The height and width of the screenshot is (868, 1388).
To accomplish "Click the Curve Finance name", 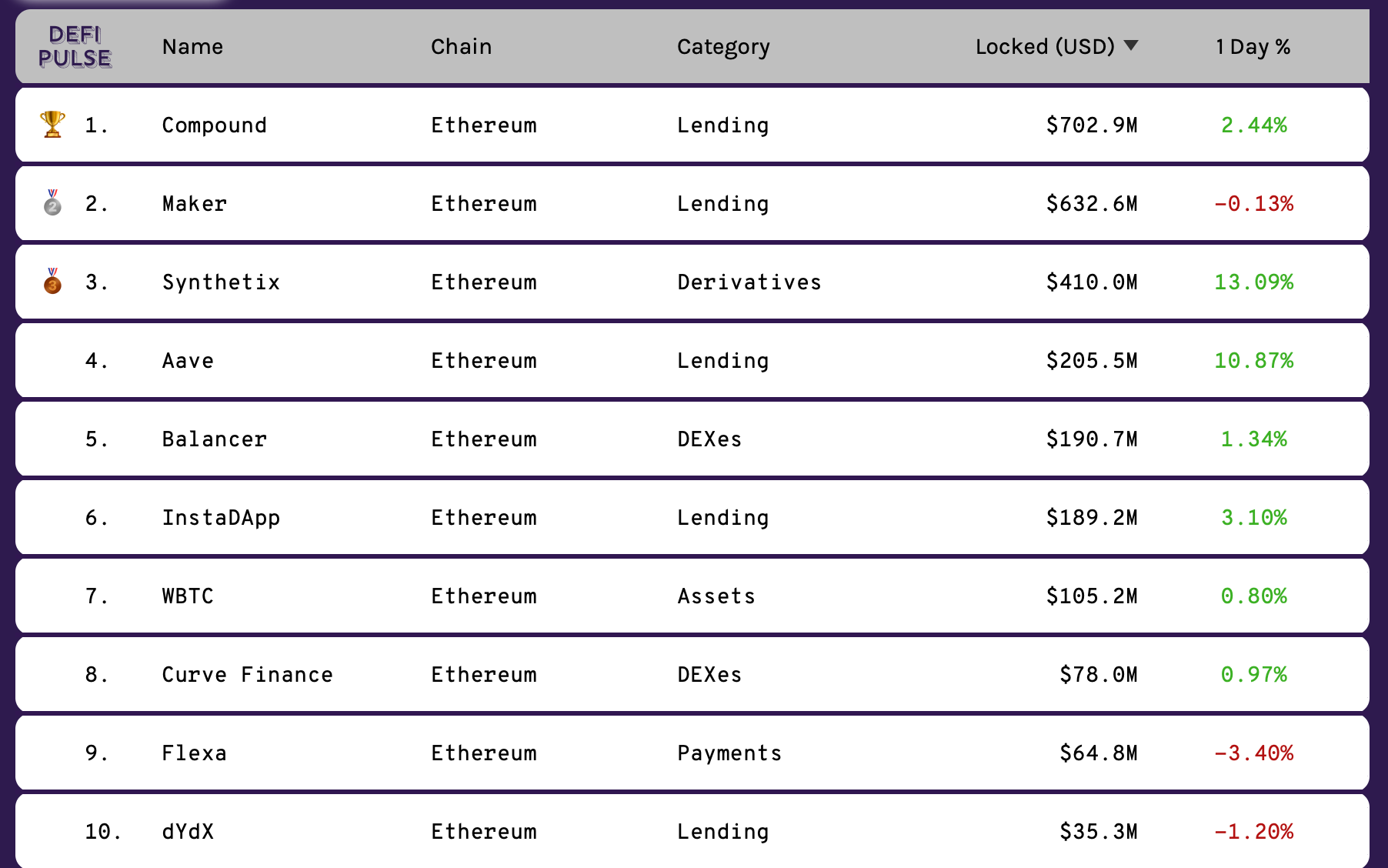I will coord(247,675).
